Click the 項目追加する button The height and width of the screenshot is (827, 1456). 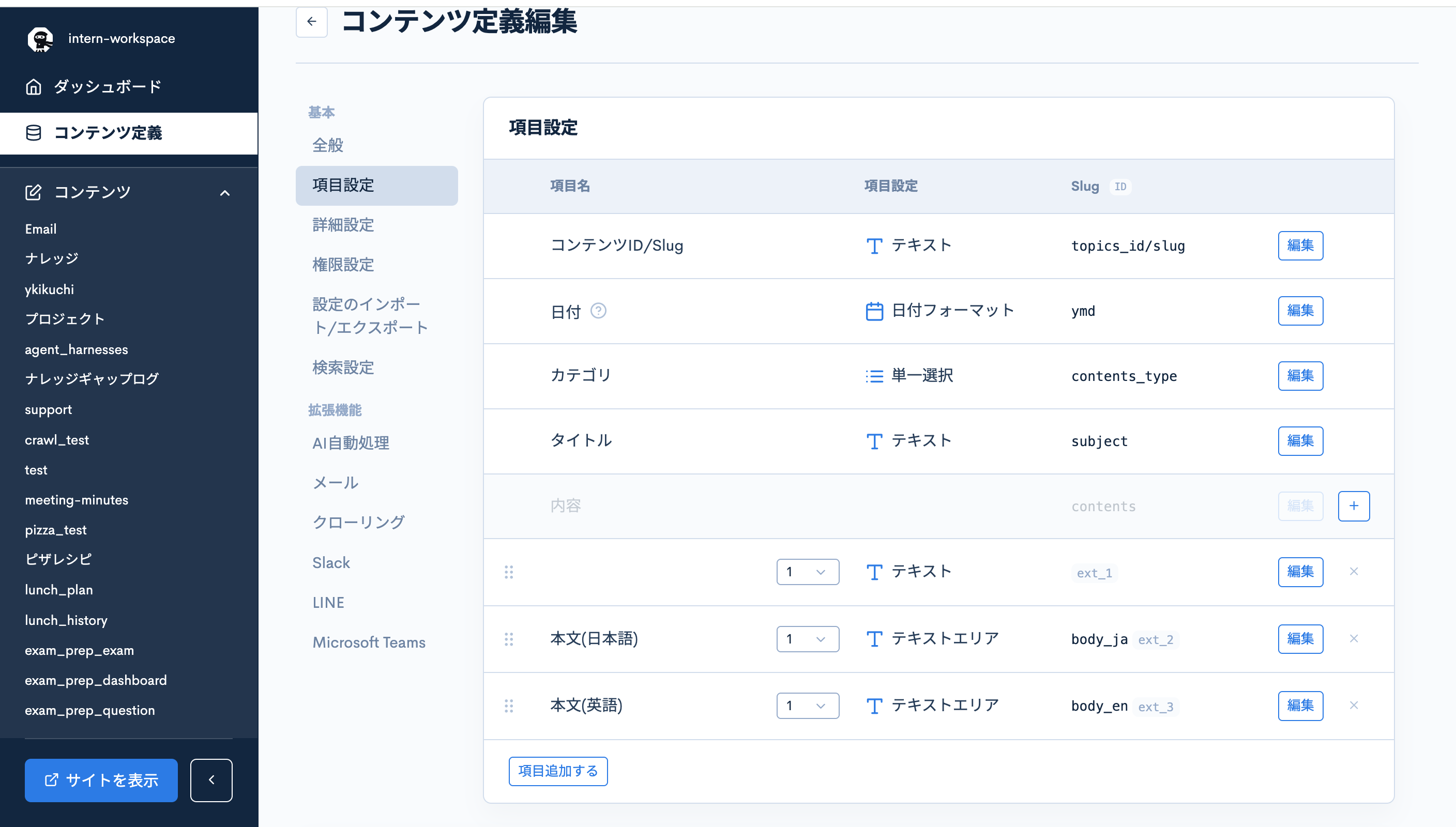[x=558, y=771]
